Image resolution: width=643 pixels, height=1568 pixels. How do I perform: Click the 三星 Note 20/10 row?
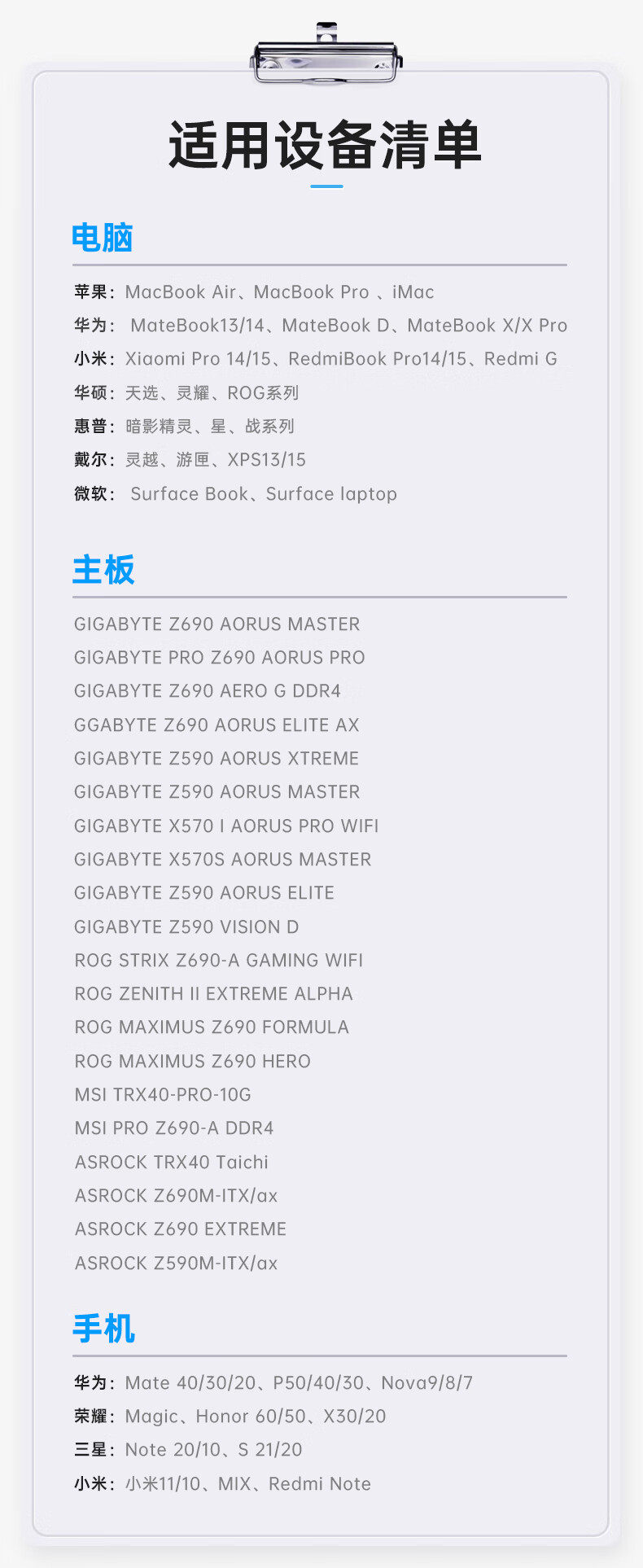[188, 1450]
